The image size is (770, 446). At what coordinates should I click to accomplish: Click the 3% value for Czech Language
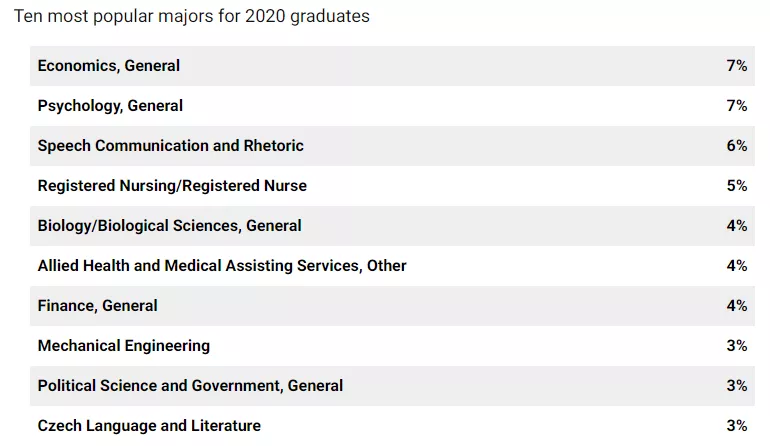pos(737,426)
